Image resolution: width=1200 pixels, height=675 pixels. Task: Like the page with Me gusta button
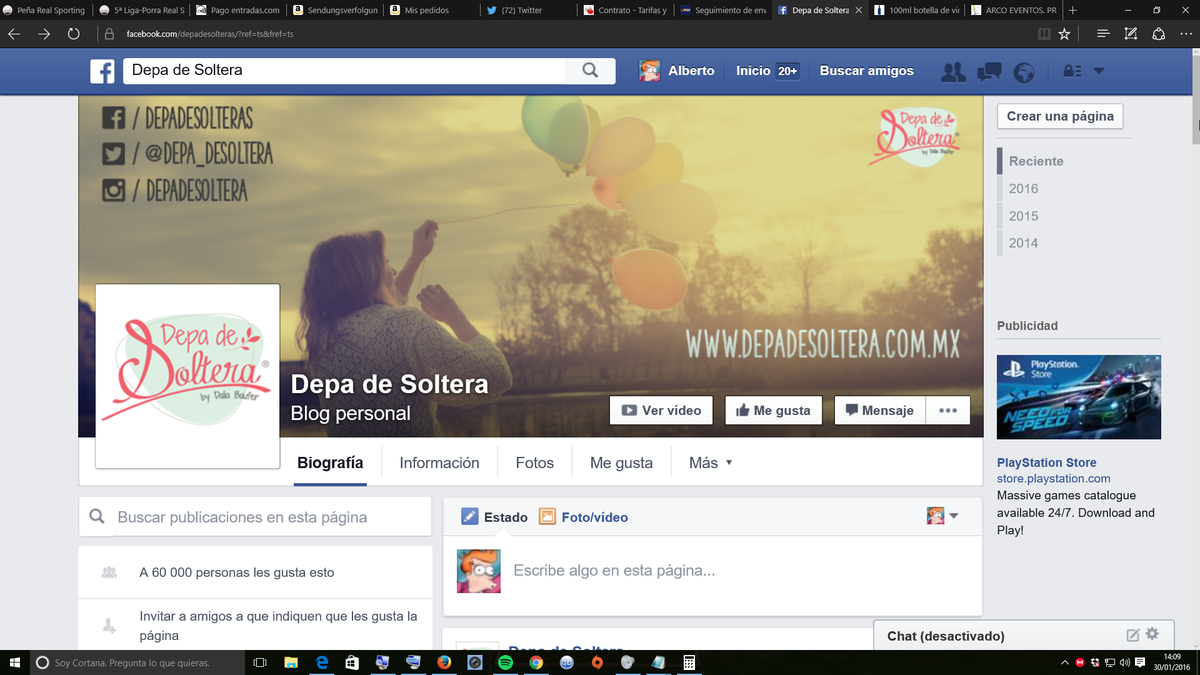[x=773, y=410]
